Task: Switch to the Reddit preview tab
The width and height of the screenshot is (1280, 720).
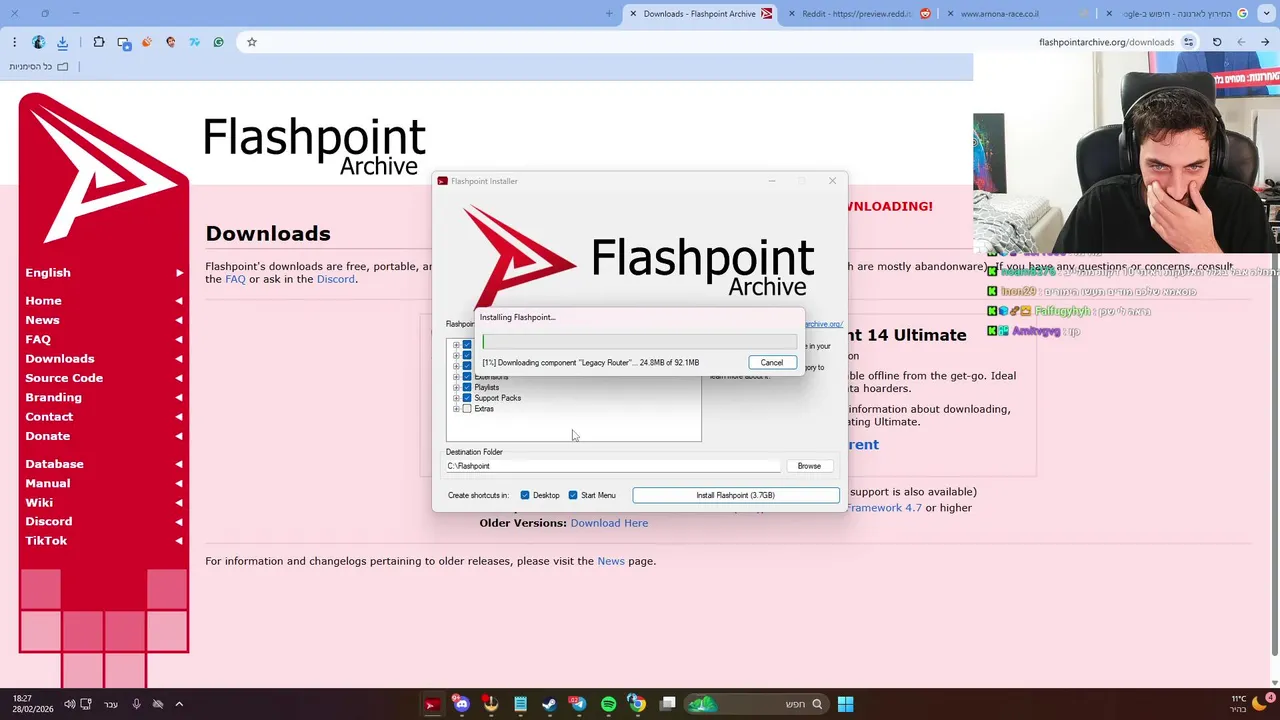Action: 860,14
